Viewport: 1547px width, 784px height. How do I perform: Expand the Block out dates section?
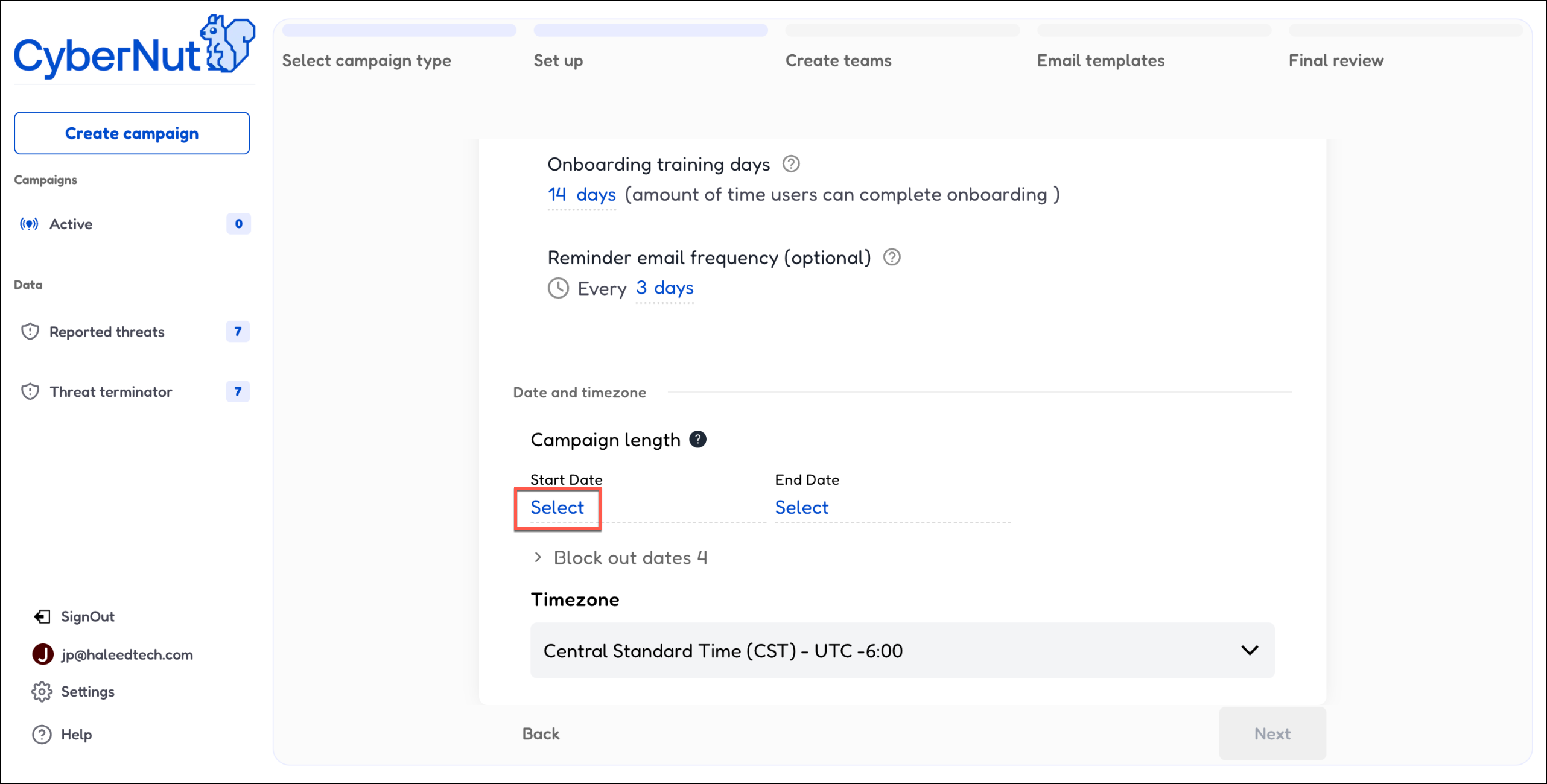click(x=538, y=558)
